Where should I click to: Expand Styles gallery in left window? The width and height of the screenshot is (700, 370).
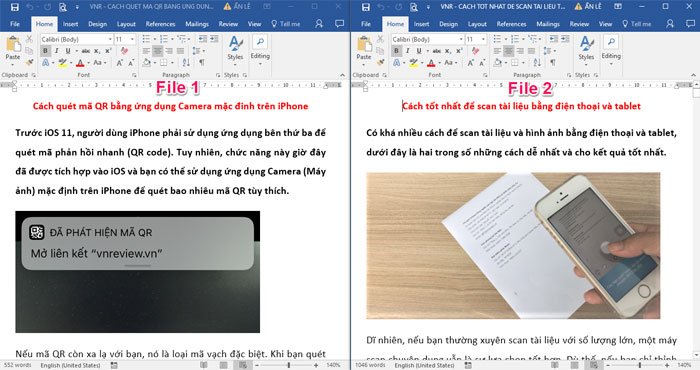click(235, 49)
